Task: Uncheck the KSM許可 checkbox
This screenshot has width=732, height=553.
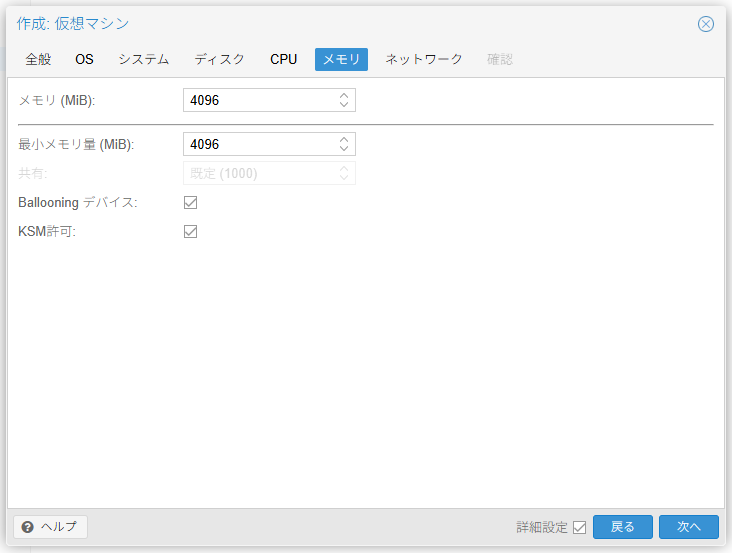Action: click(x=190, y=232)
